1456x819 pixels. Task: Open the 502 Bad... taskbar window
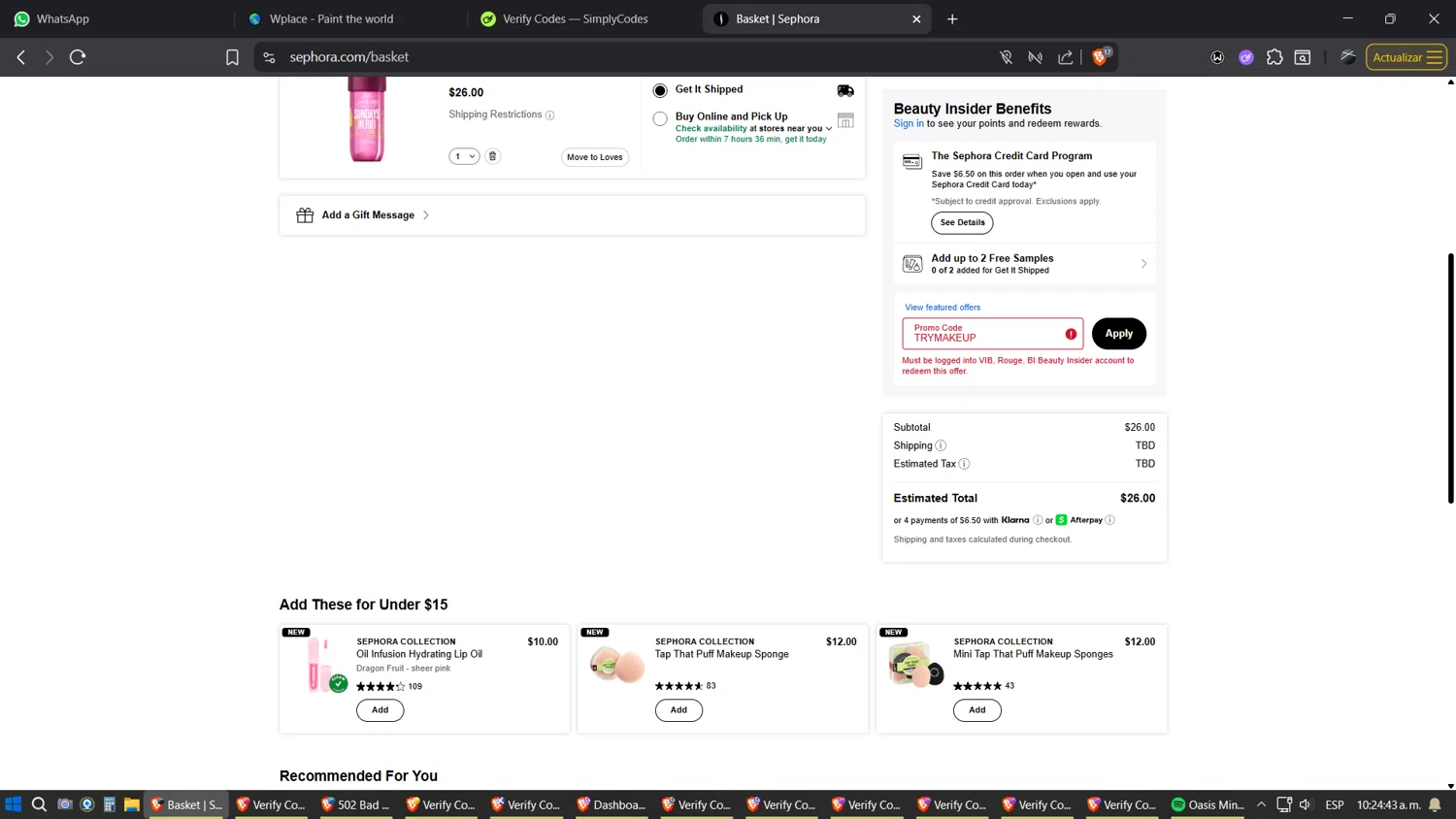[356, 804]
